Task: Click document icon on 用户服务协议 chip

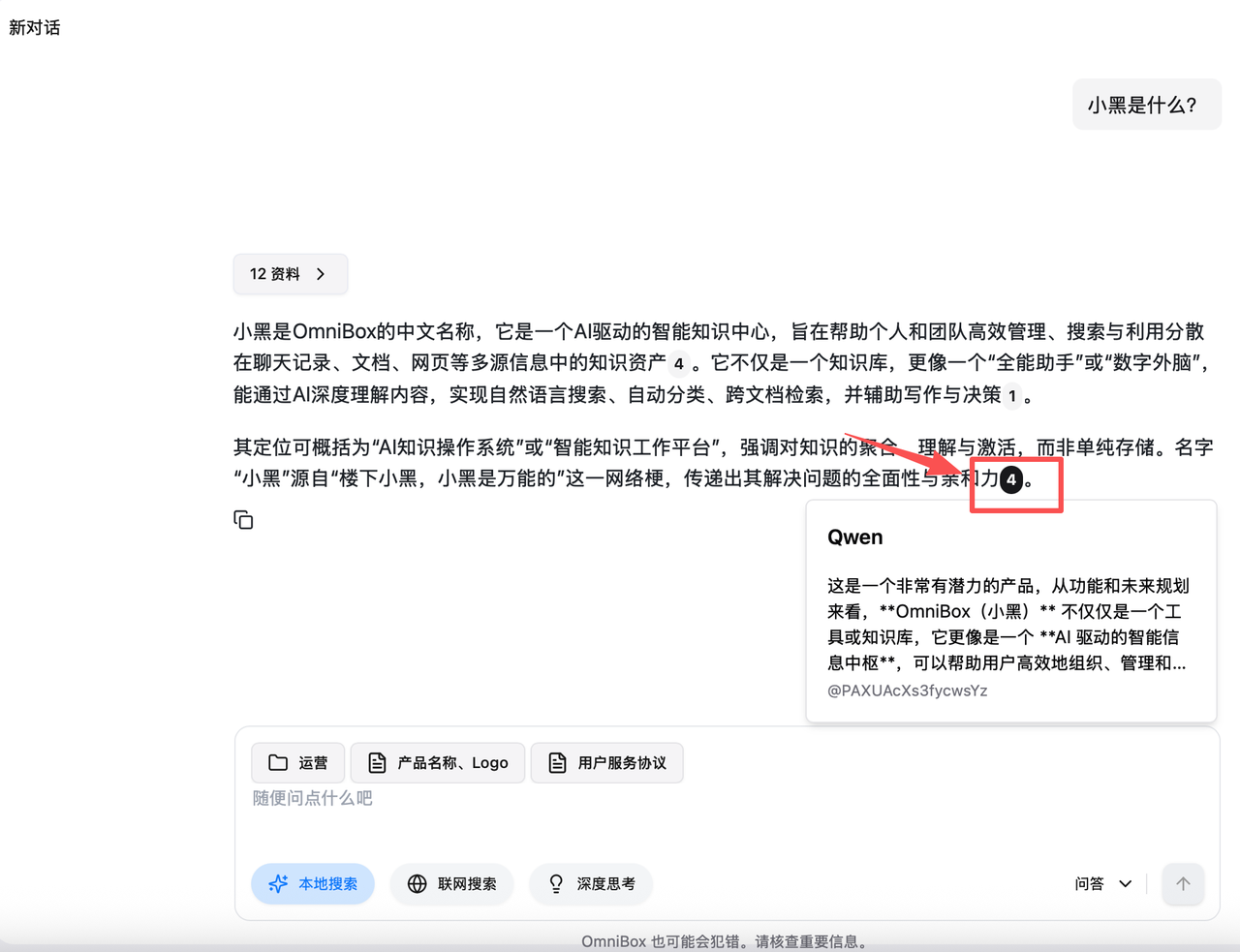Action: pyautogui.click(x=557, y=763)
